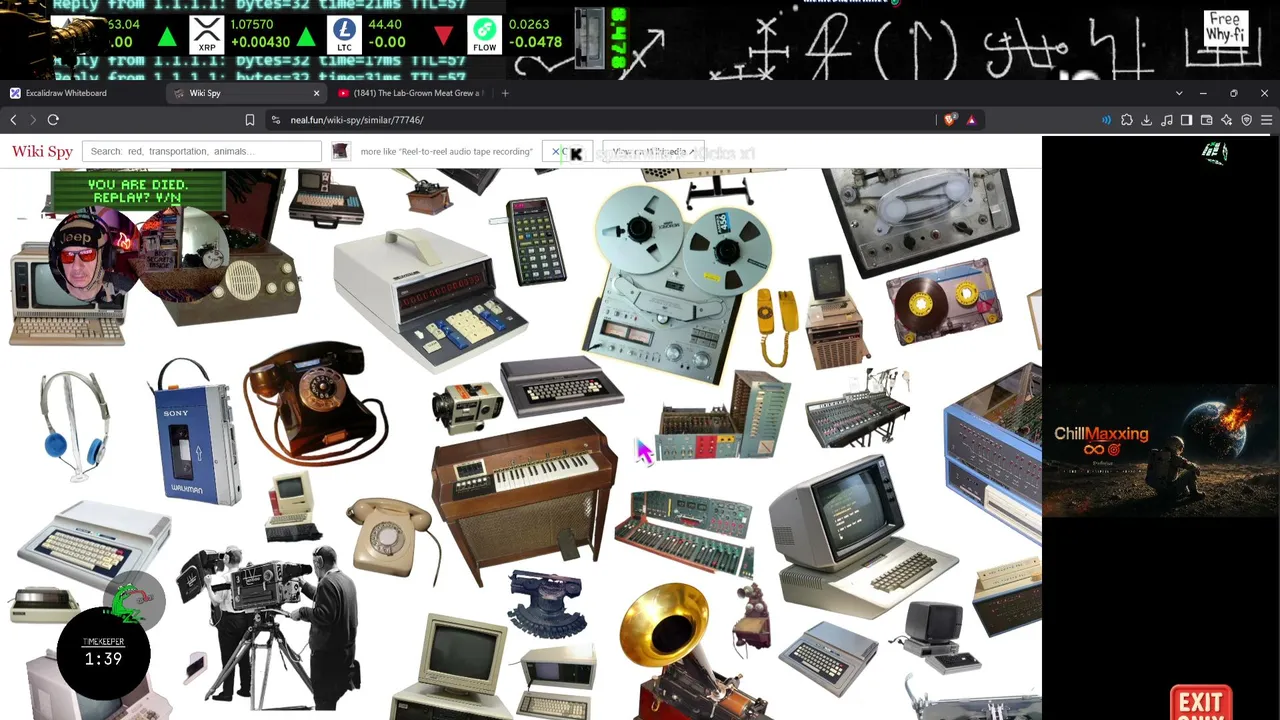Viewport: 1280px width, 720px height.
Task: Toggle the browser sidebar panel
Action: coord(1187,120)
